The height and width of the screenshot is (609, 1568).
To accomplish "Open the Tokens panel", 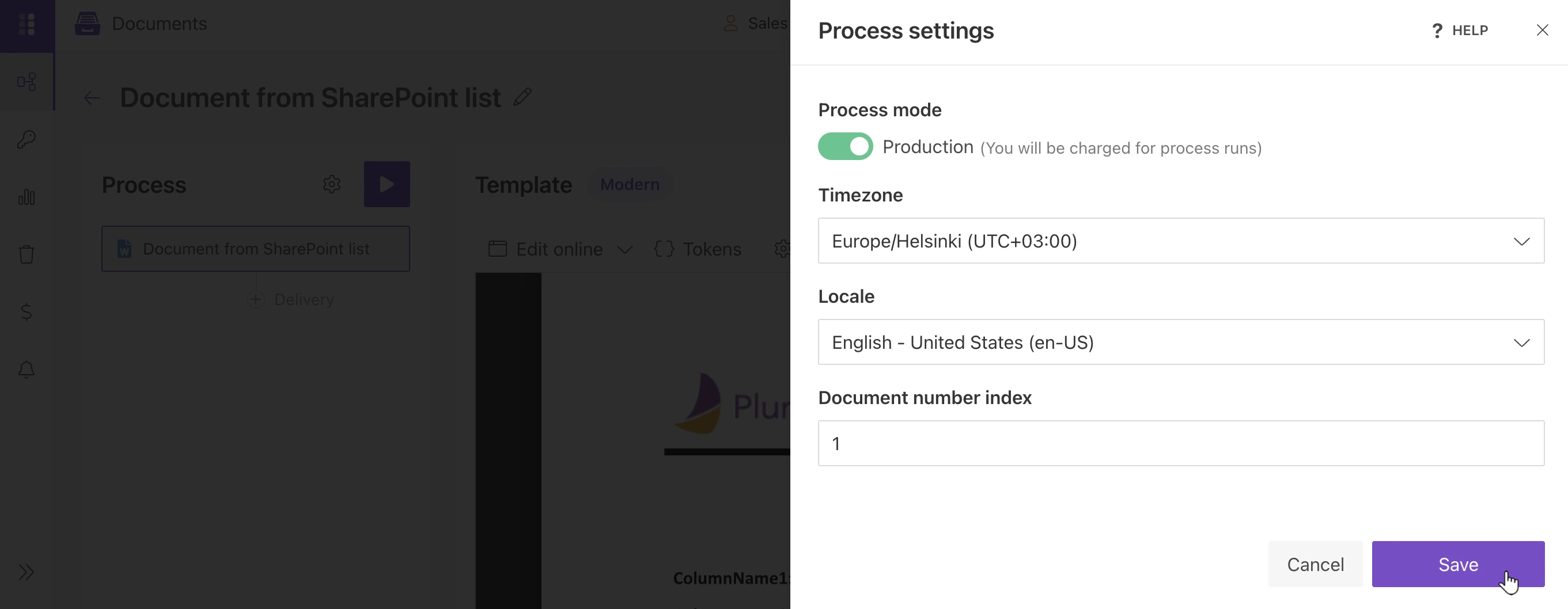I will (x=698, y=249).
